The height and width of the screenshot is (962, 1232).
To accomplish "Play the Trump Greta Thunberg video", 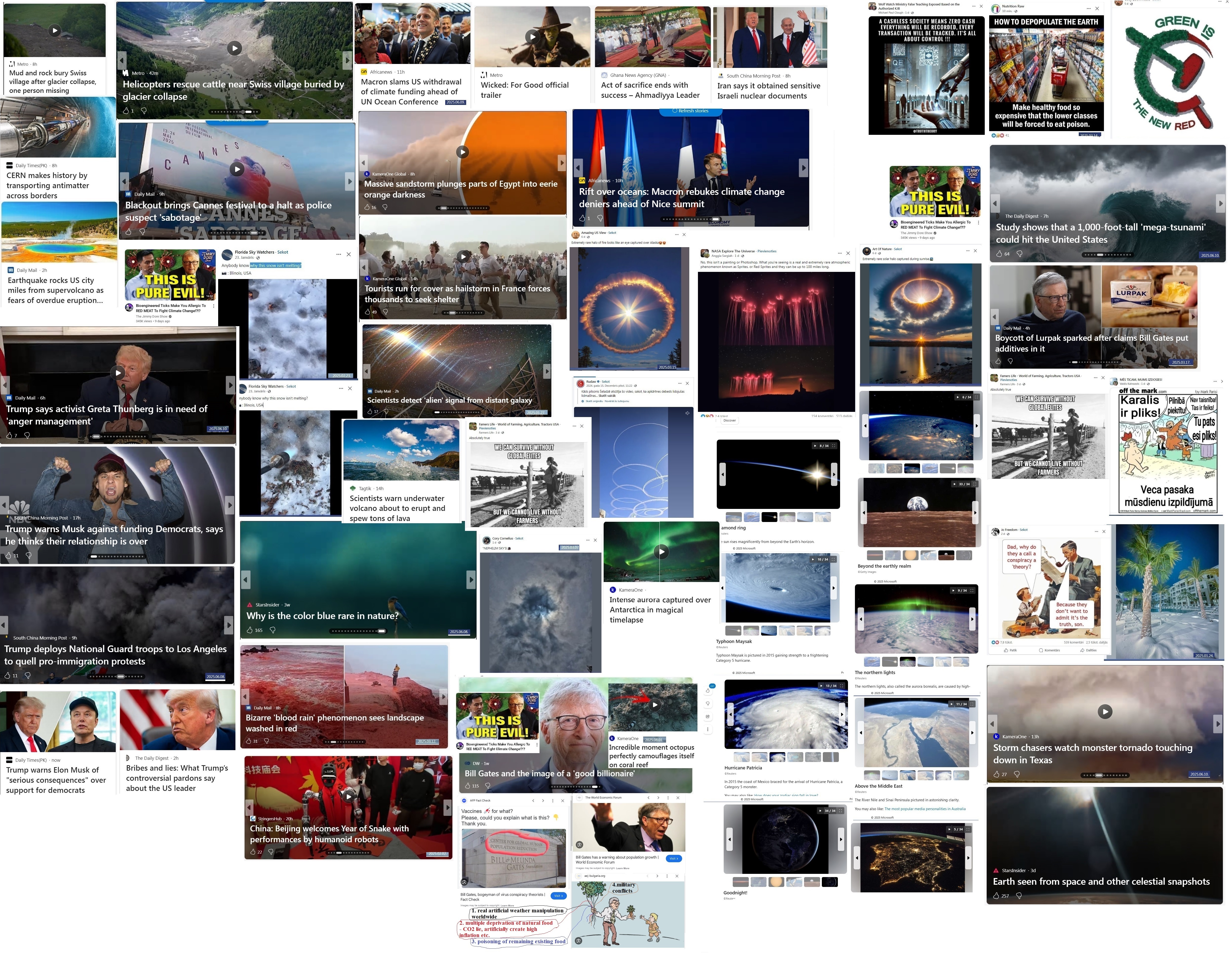I will coord(118,372).
